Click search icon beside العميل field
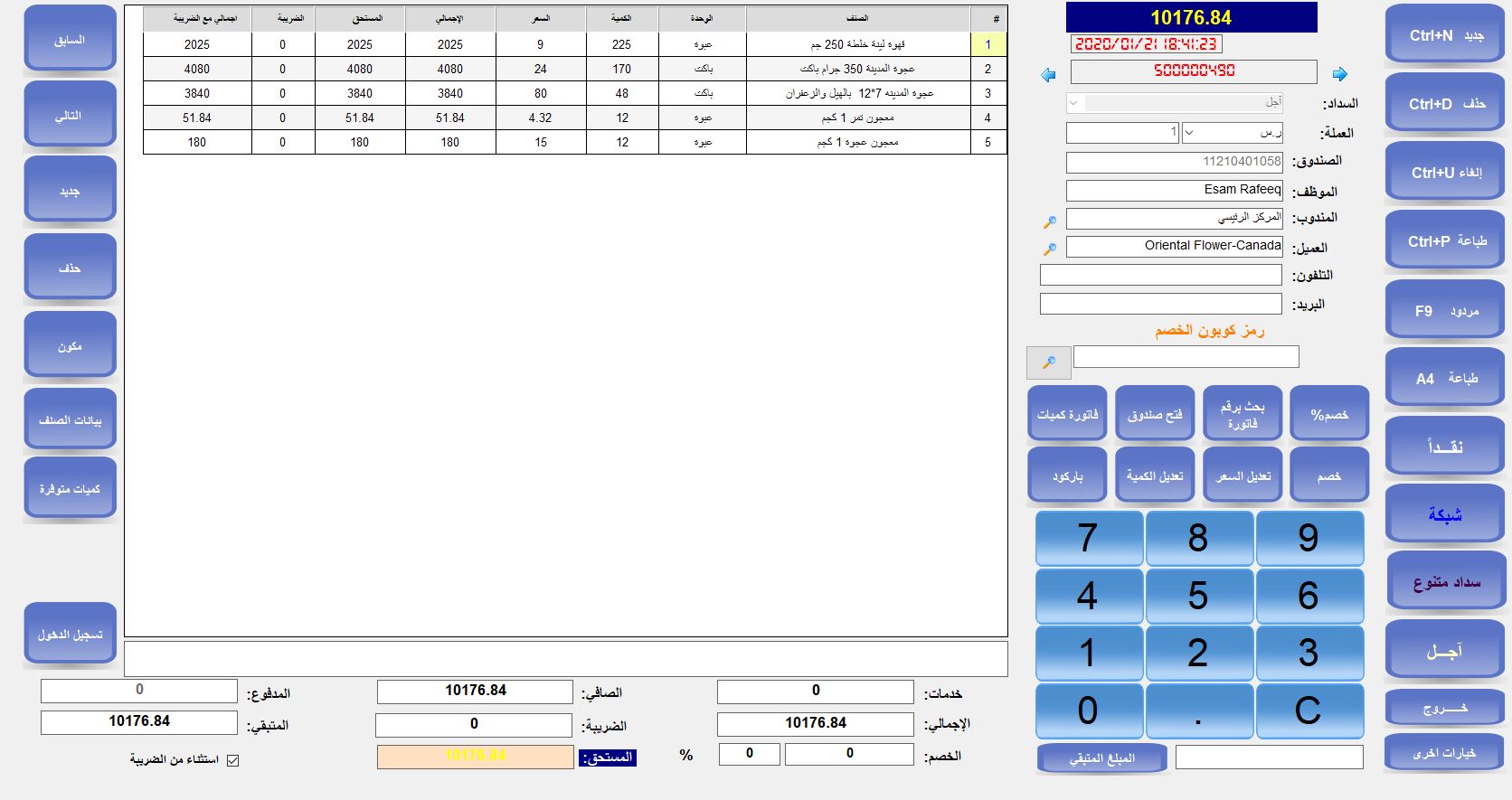The width and height of the screenshot is (1512, 800). [1050, 249]
